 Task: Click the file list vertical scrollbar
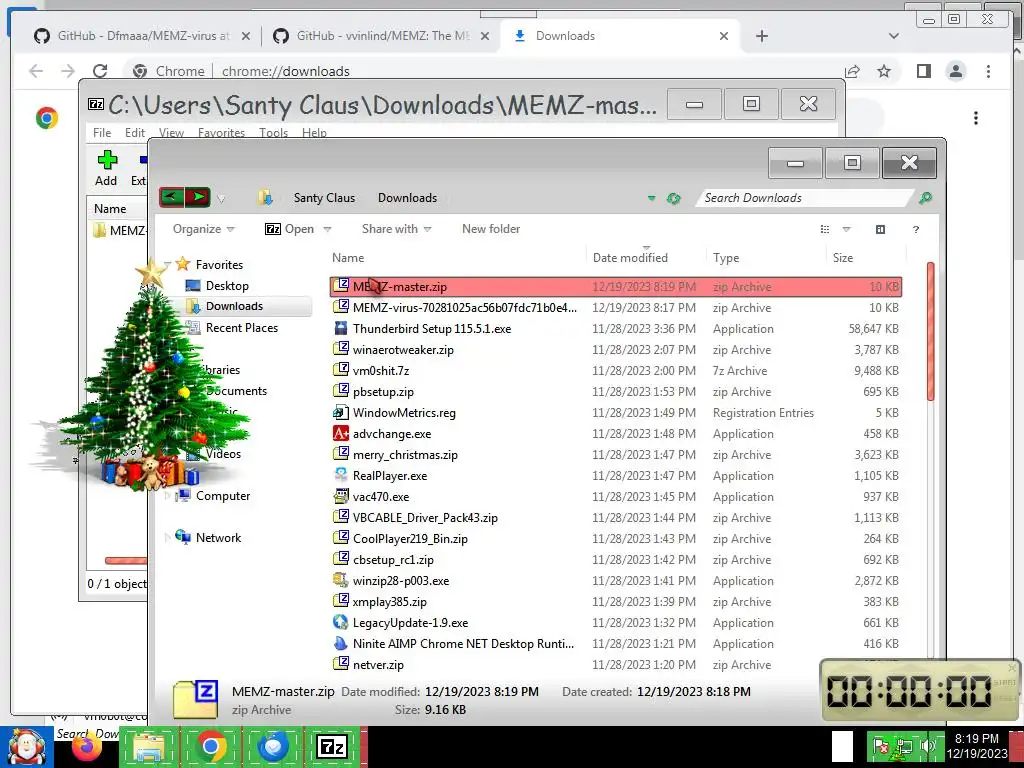(x=931, y=332)
